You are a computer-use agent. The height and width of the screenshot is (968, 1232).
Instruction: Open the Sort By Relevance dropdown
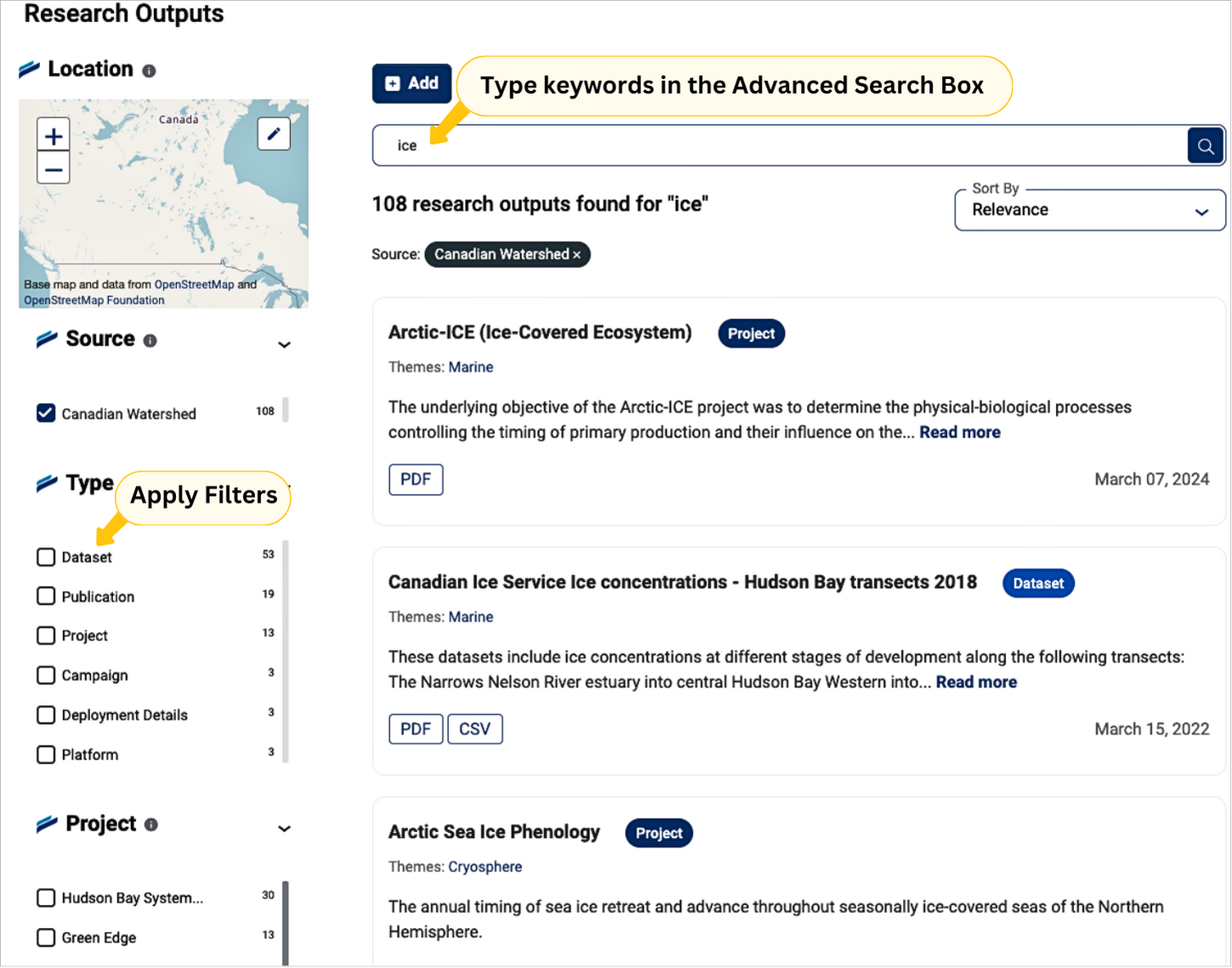(1089, 210)
